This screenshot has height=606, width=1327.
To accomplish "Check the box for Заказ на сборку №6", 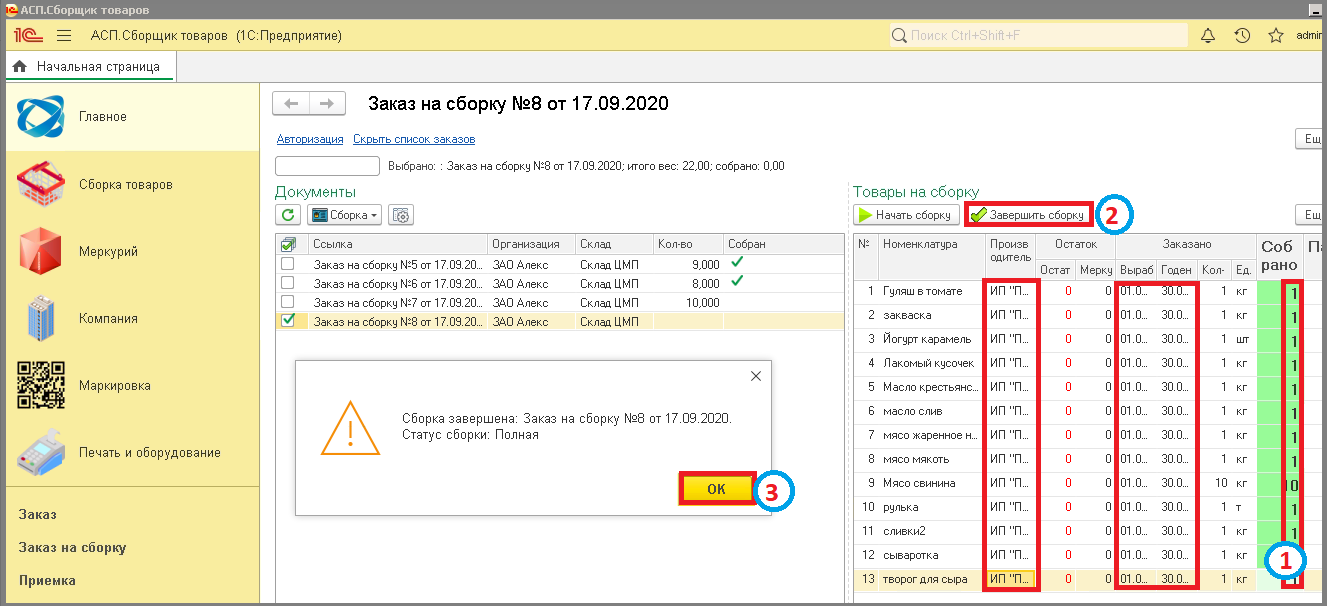I will tap(288, 283).
